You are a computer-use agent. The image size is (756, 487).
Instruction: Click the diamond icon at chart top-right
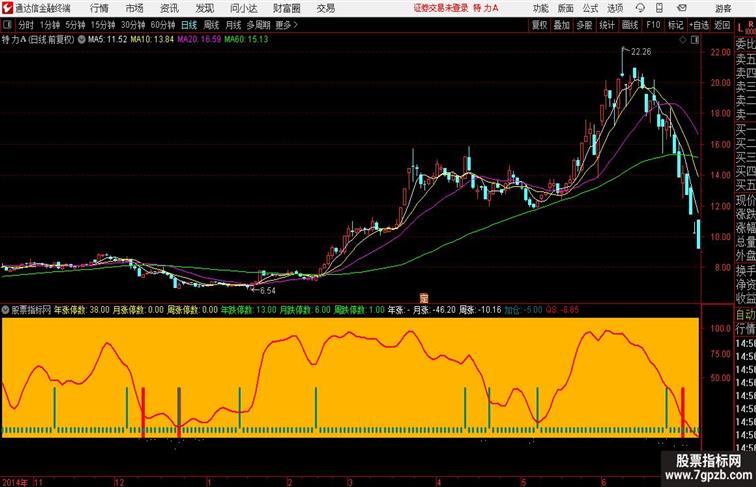tap(683, 40)
